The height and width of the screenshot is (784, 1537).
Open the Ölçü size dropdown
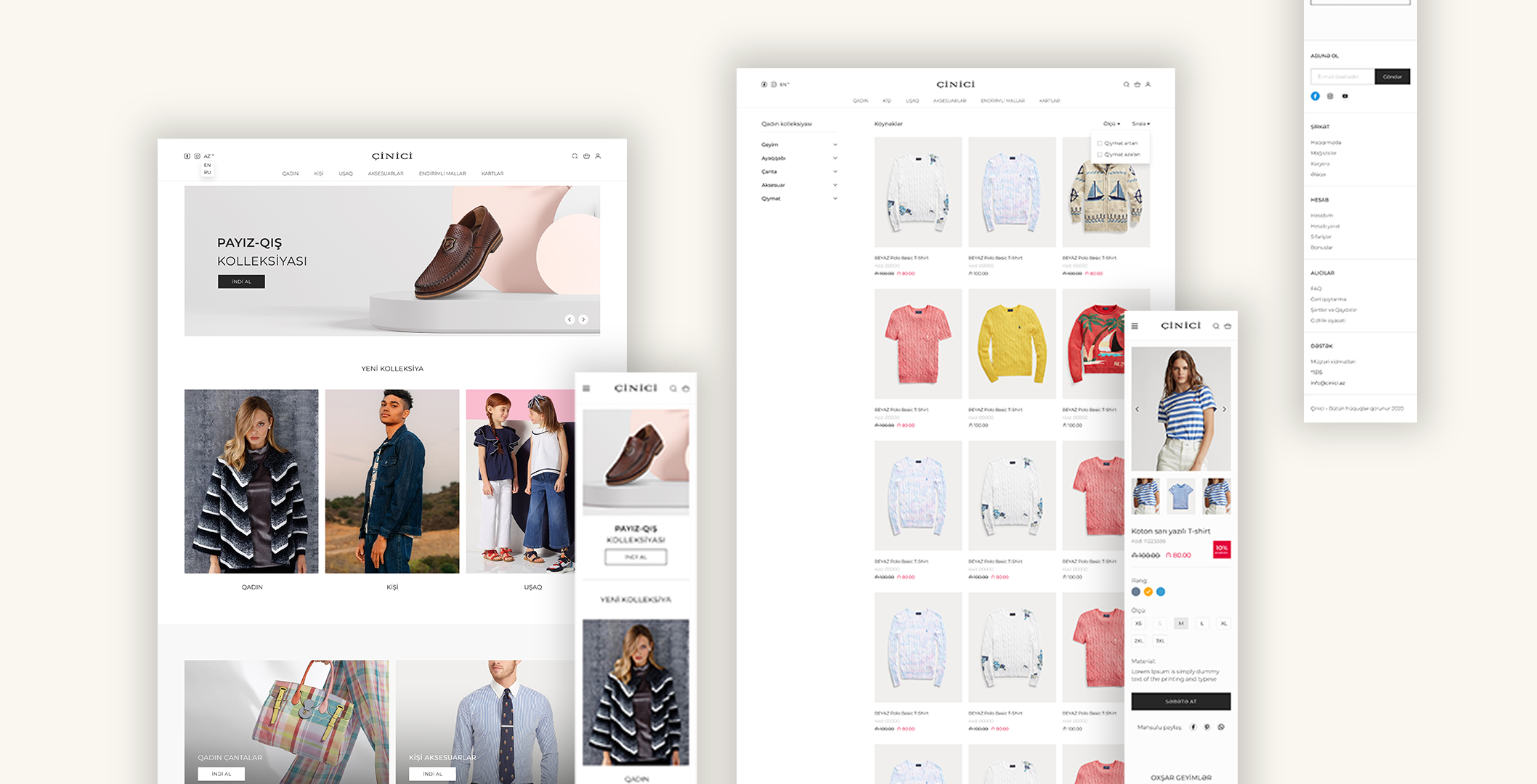coord(1111,124)
